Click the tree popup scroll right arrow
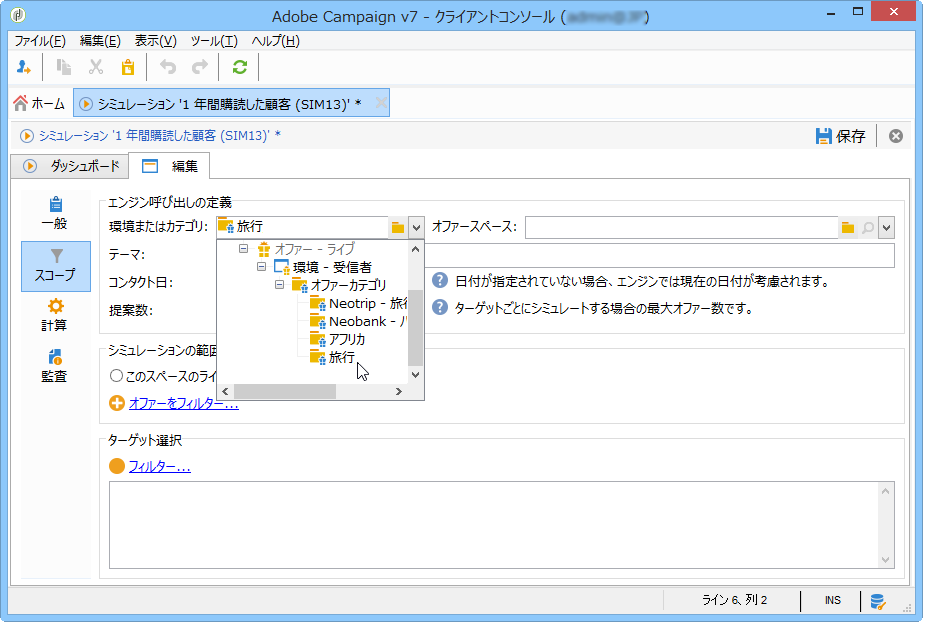This screenshot has width=938, height=632. point(399,391)
